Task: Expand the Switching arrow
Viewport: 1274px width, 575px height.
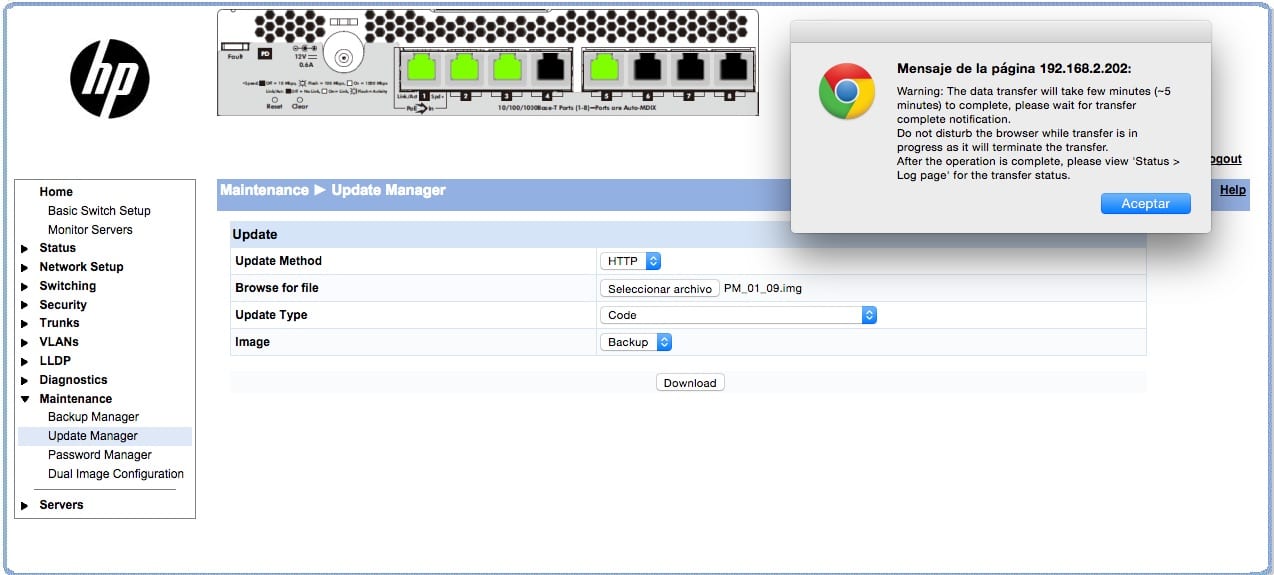Action: tap(25, 286)
